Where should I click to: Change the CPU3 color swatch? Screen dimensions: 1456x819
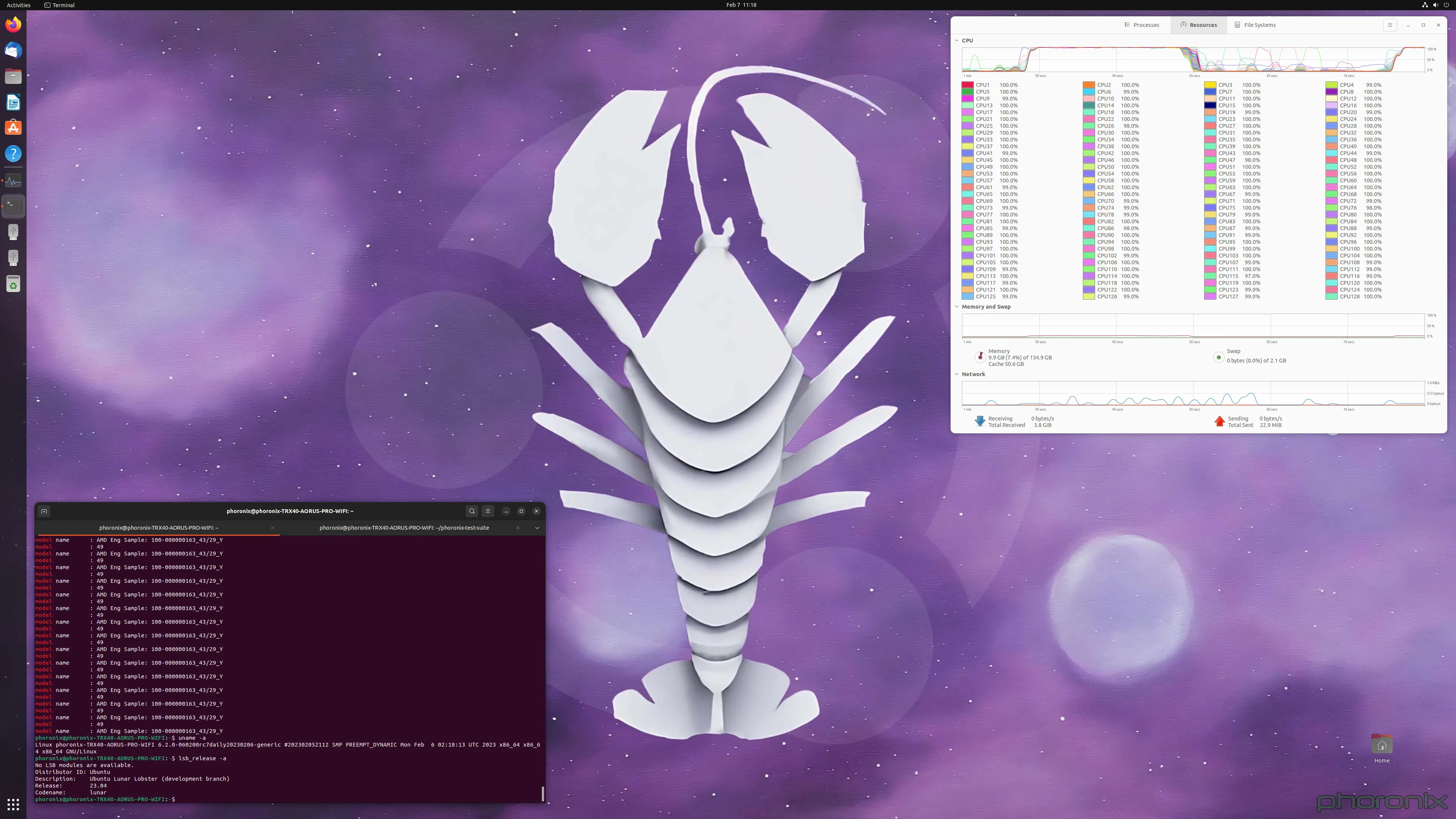click(1210, 85)
